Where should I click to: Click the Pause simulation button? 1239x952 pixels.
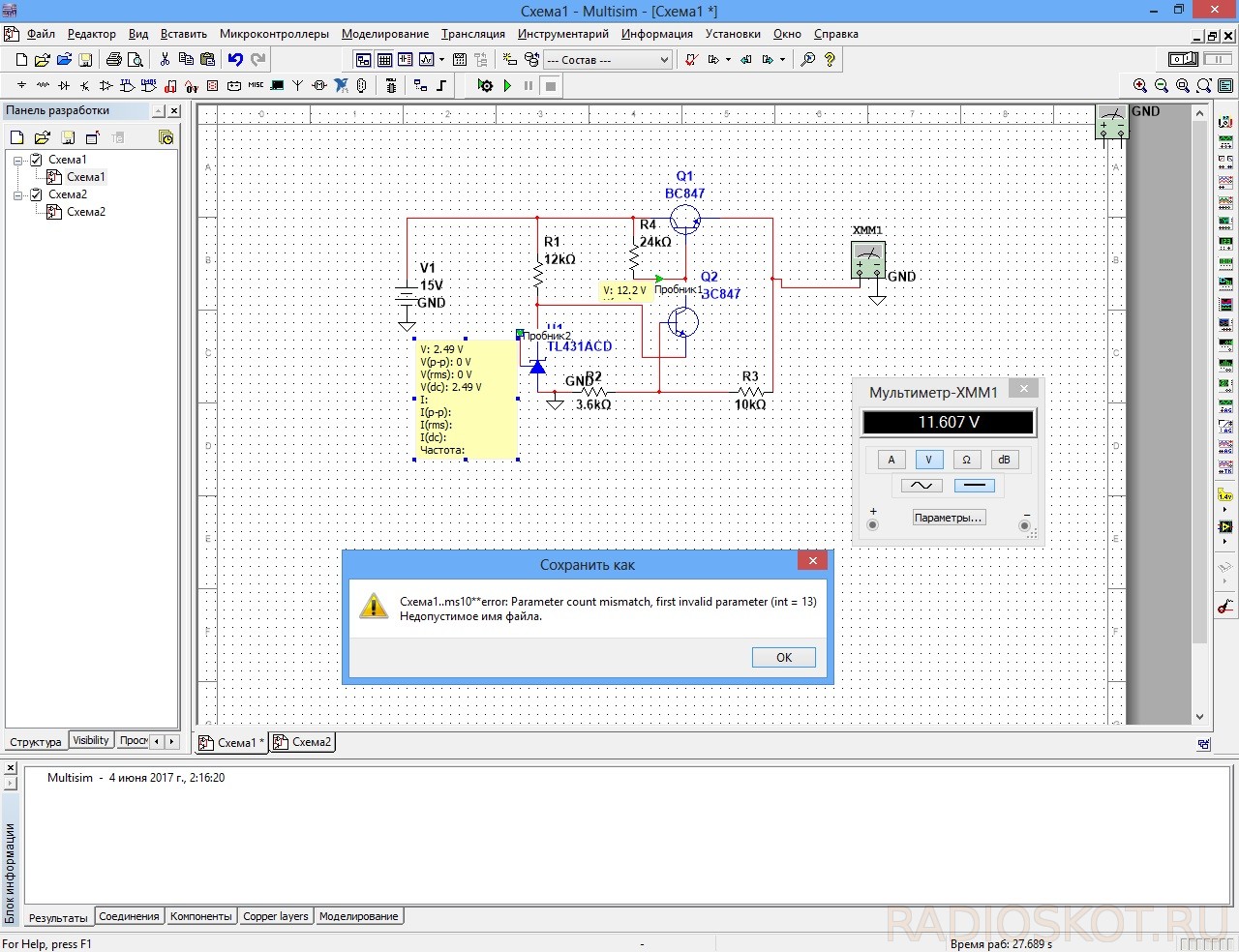click(529, 86)
